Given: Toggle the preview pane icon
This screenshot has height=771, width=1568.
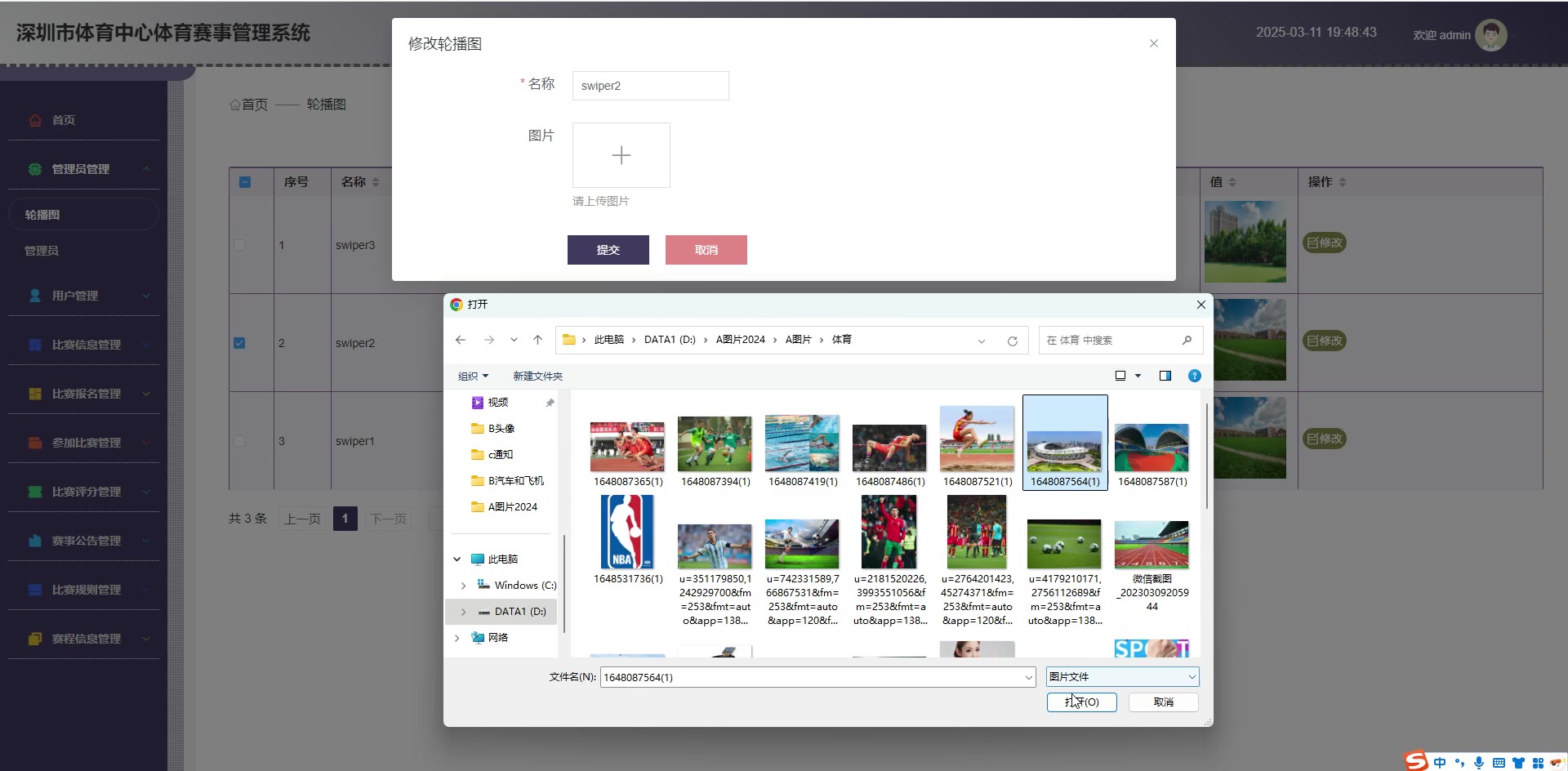Looking at the screenshot, I should (1165, 376).
